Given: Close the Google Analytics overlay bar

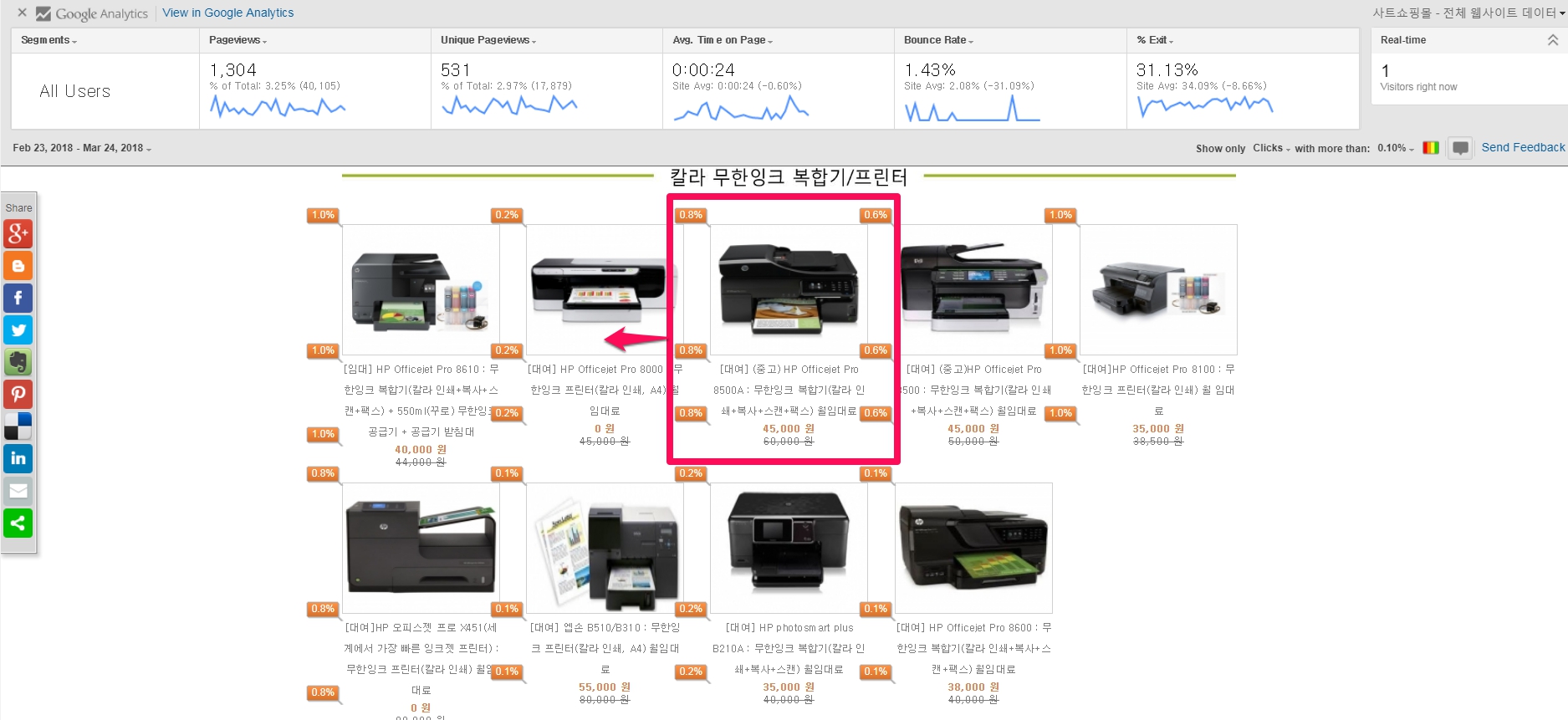Looking at the screenshot, I should click(x=22, y=13).
